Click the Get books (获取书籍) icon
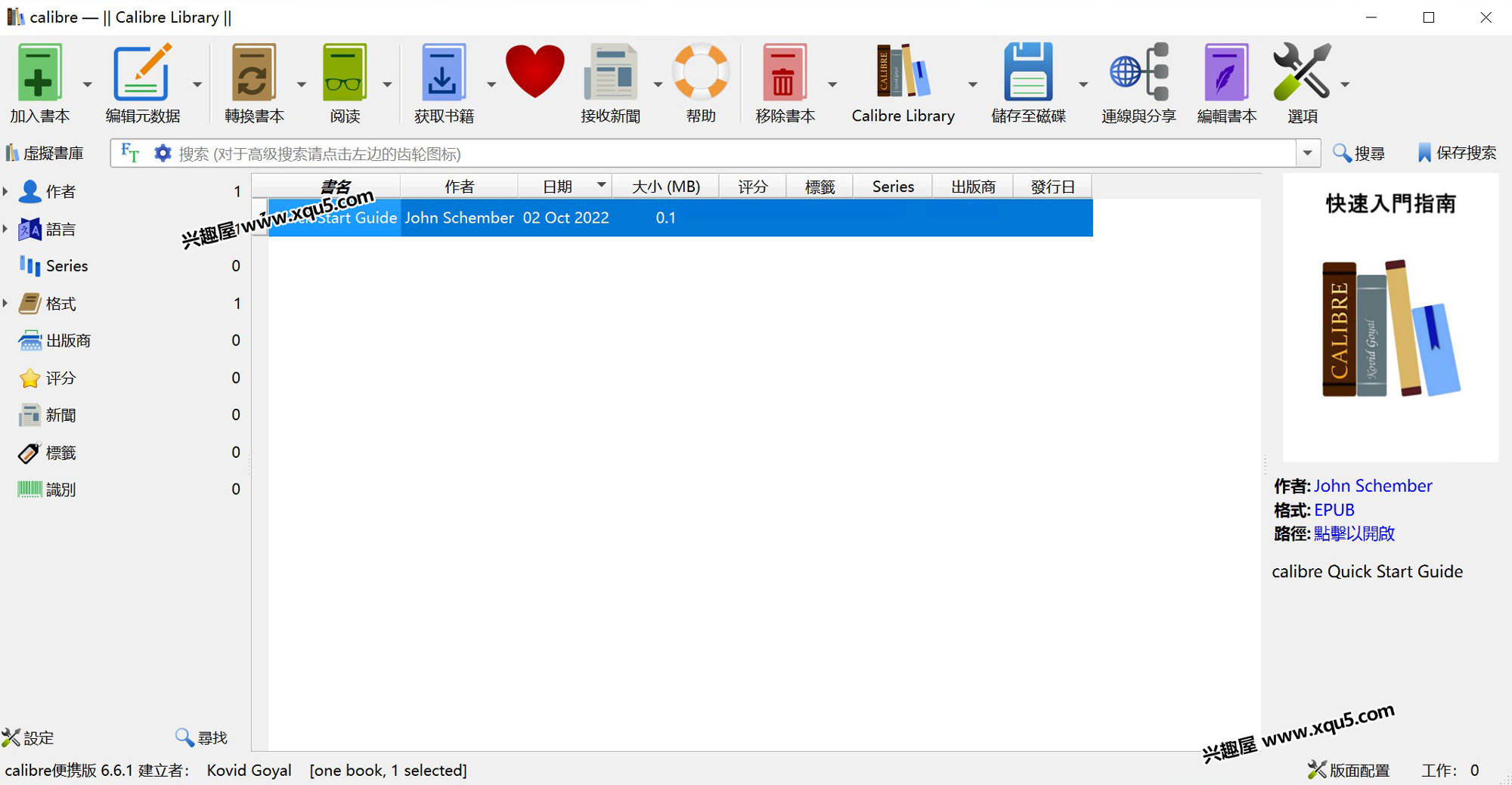Viewport: 1512px width, 785px height. pyautogui.click(x=444, y=73)
